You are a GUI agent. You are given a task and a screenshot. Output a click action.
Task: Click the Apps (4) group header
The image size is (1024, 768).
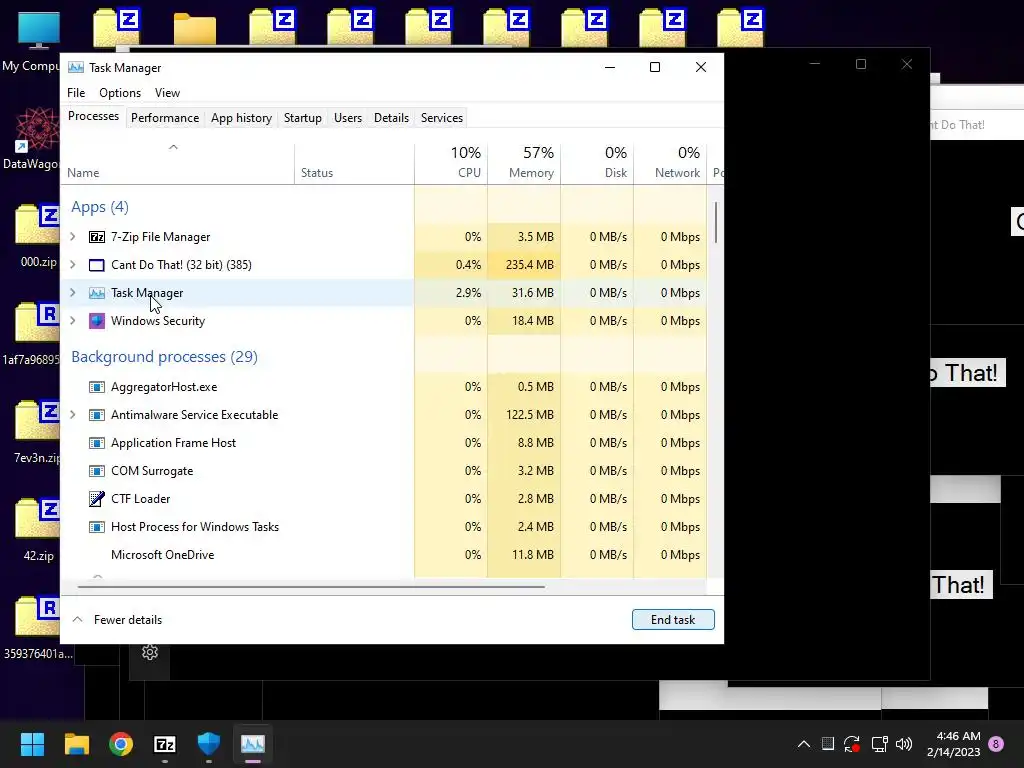pos(100,207)
